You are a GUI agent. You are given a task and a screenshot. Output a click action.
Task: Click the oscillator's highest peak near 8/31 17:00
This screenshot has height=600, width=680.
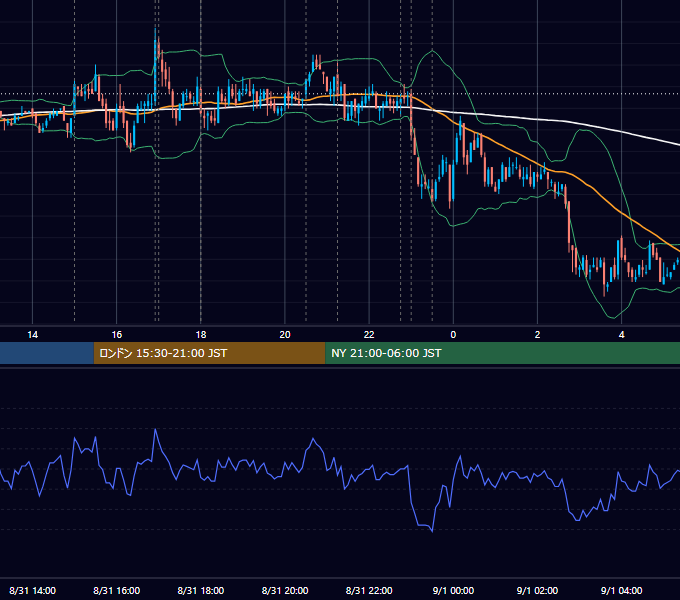(155, 430)
